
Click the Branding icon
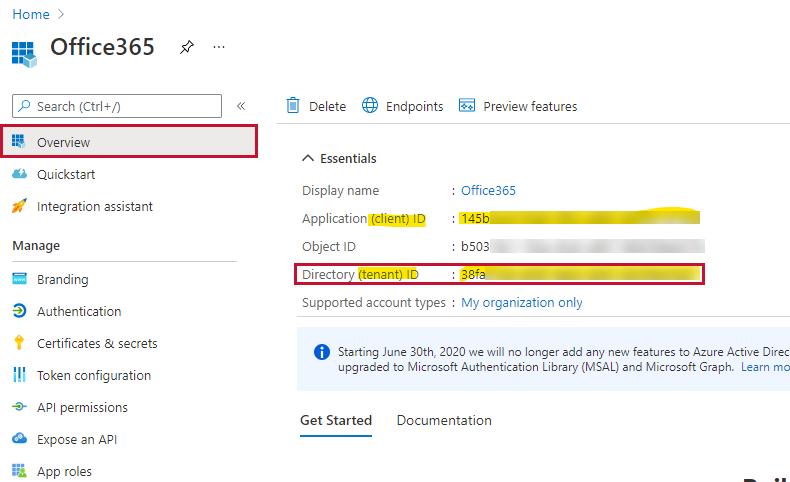coord(19,279)
